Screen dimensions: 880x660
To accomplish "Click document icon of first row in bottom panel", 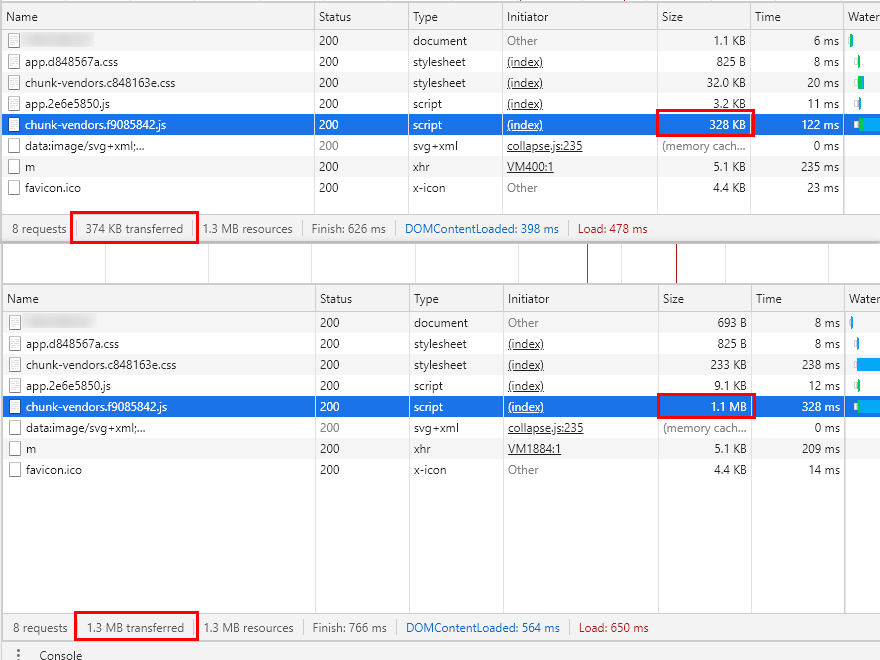I will pos(14,323).
